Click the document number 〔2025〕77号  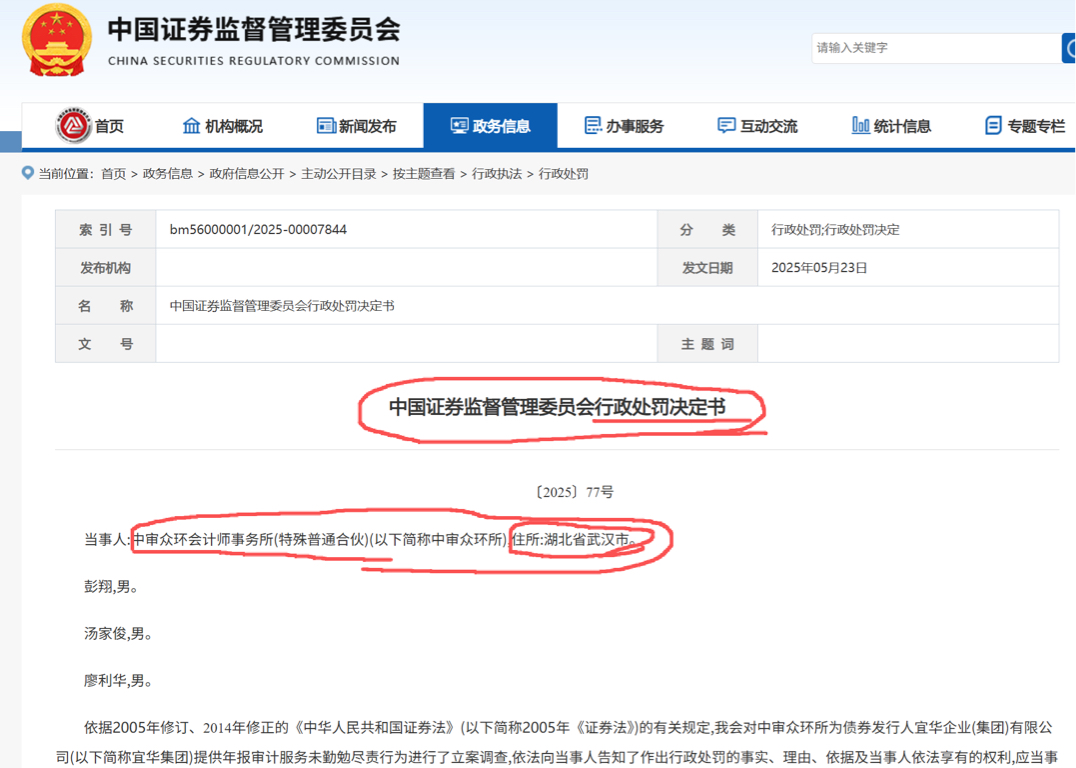tap(574, 492)
